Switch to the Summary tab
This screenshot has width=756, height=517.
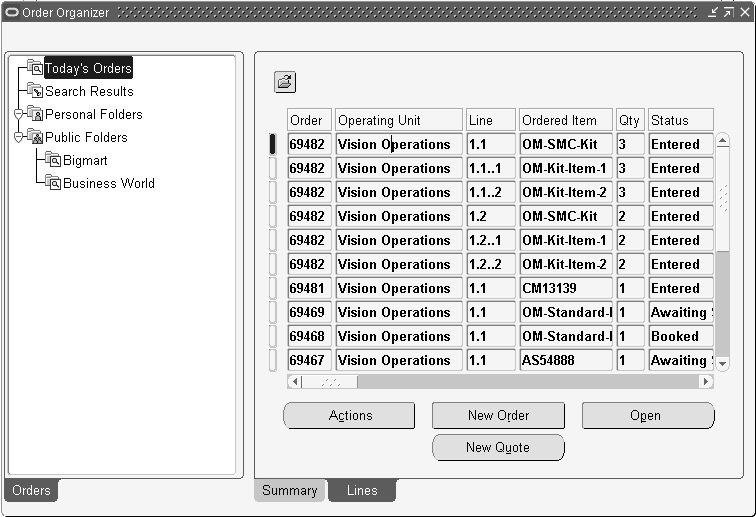tap(290, 490)
